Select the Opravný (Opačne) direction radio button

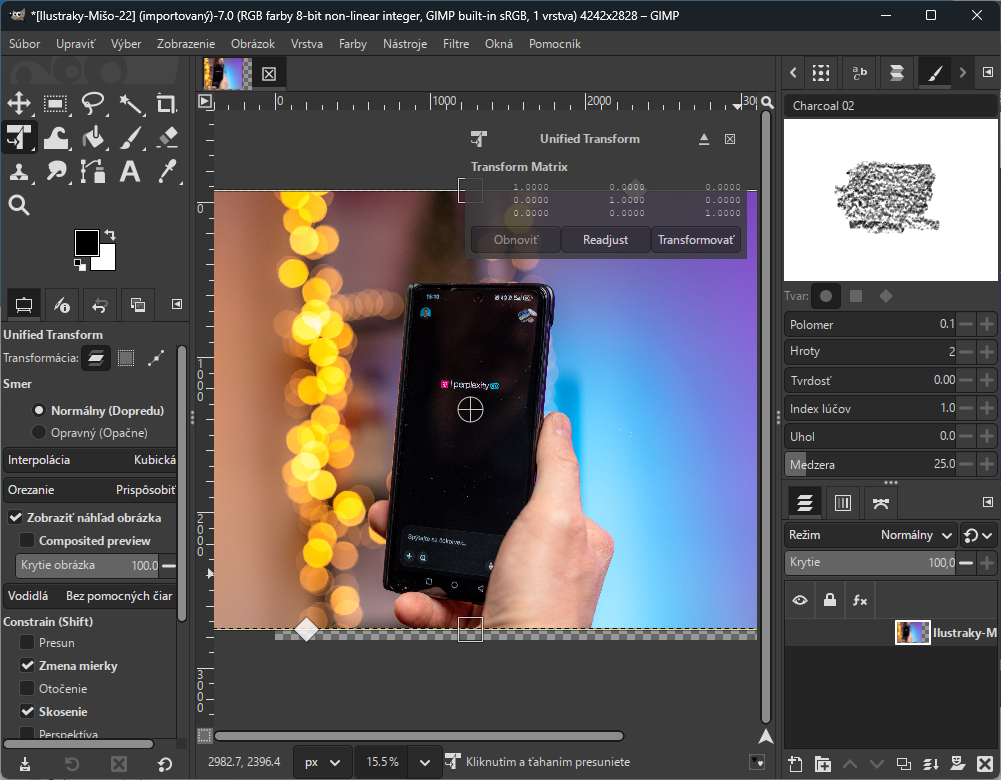pyautogui.click(x=40, y=433)
